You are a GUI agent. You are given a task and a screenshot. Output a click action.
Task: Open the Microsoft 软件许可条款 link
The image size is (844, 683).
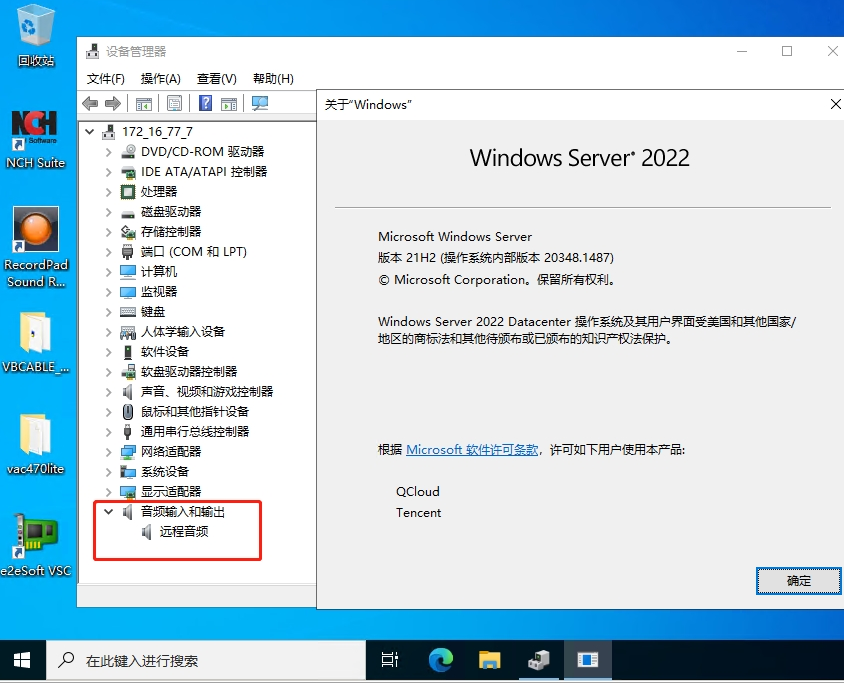click(x=472, y=449)
